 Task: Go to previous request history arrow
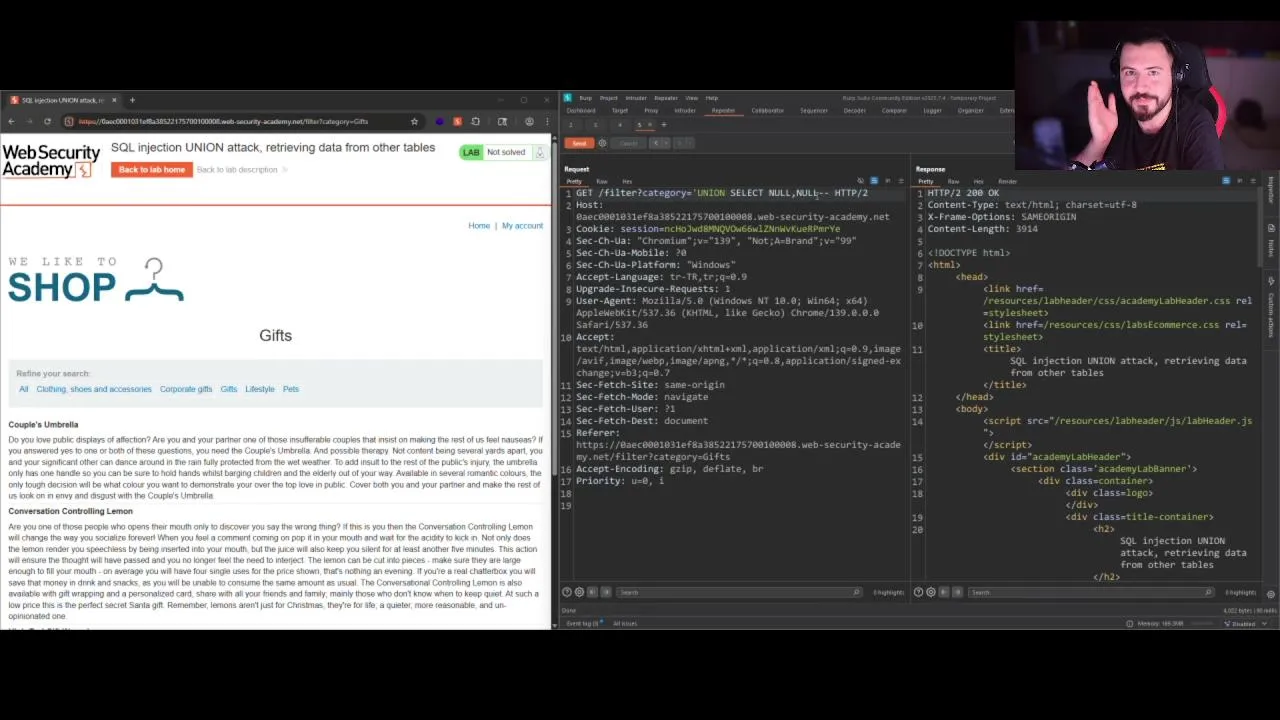(x=656, y=143)
